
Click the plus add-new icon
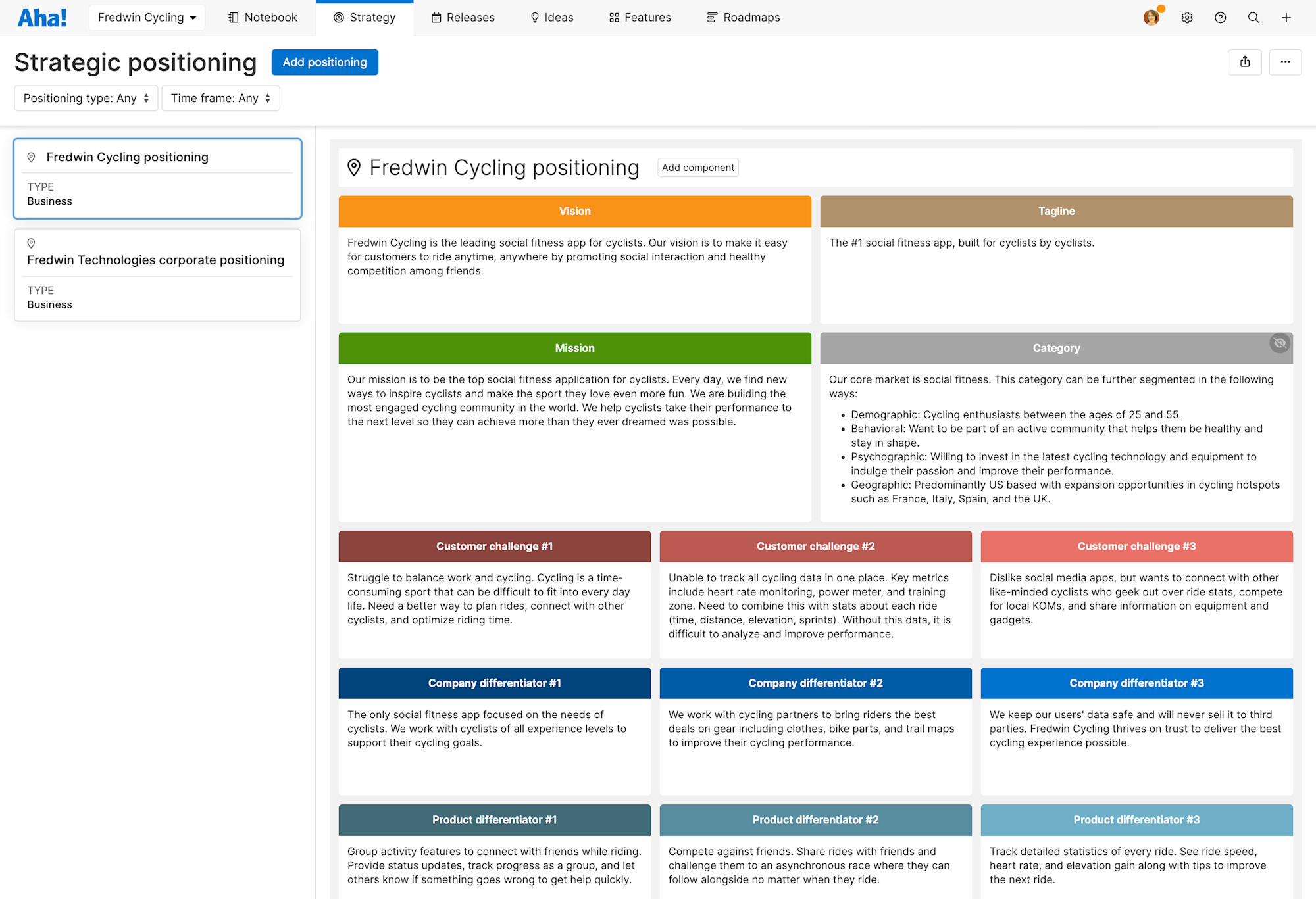tap(1286, 18)
